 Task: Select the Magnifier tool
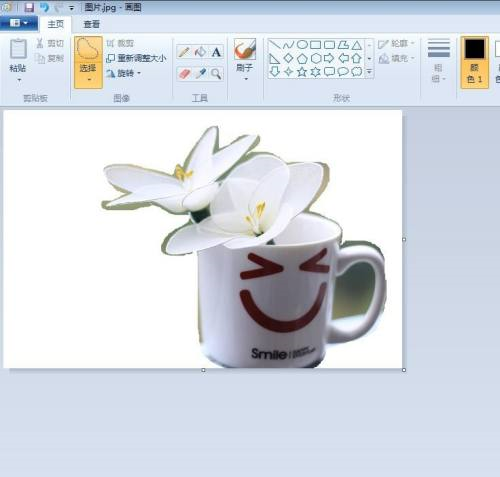(x=216, y=73)
